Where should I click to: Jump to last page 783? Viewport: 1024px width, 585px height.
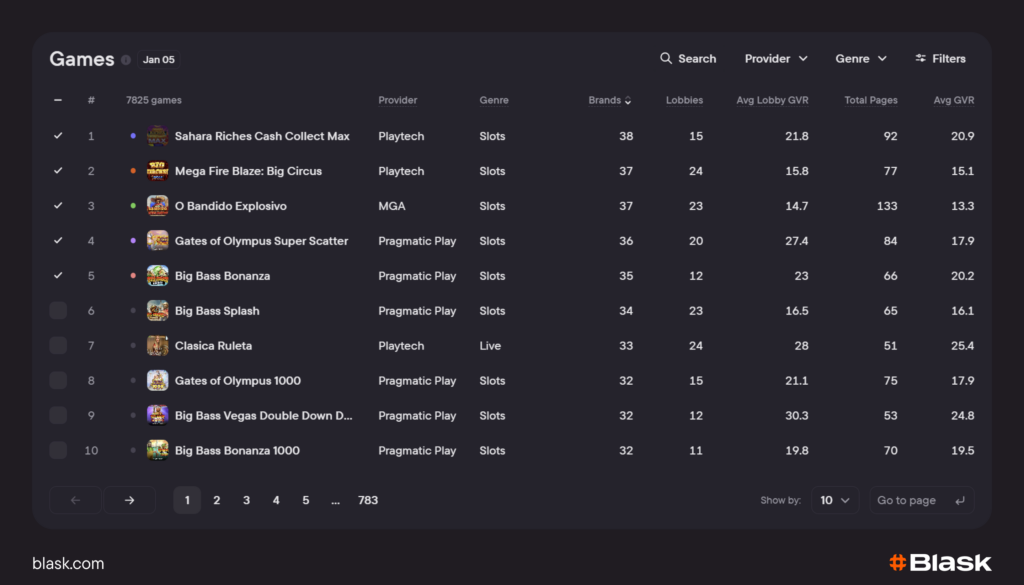(368, 500)
